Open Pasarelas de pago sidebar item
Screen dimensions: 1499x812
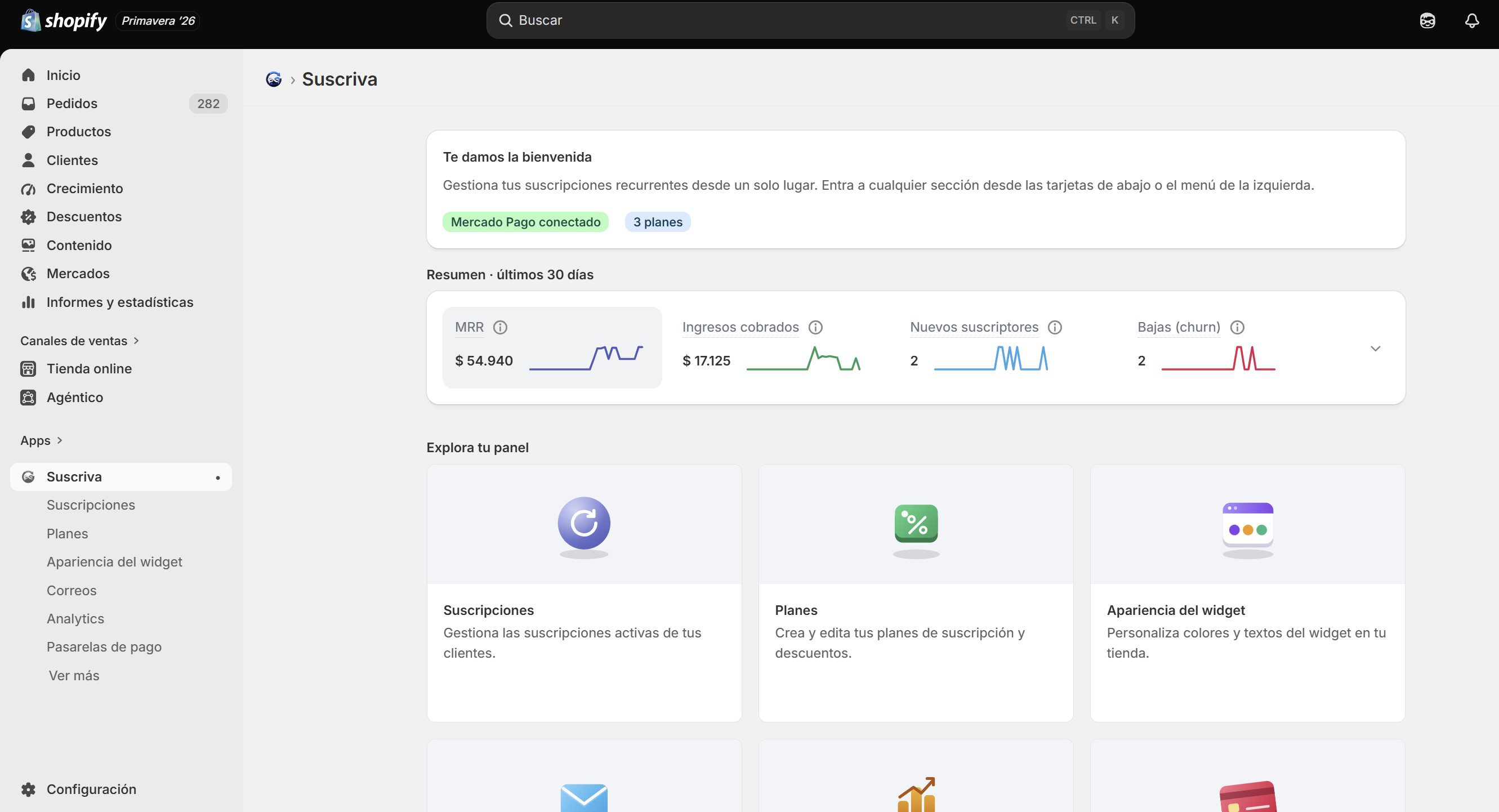click(104, 646)
